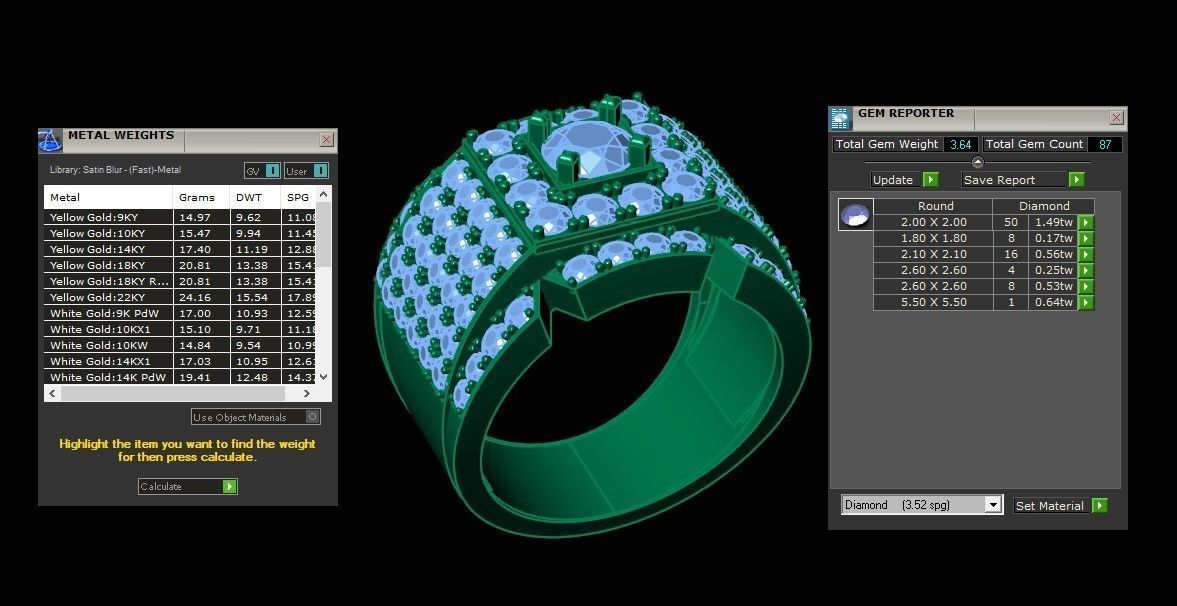Click the 2.10 X 2.10 gem size cell
1177x606 pixels.
pos(933,255)
